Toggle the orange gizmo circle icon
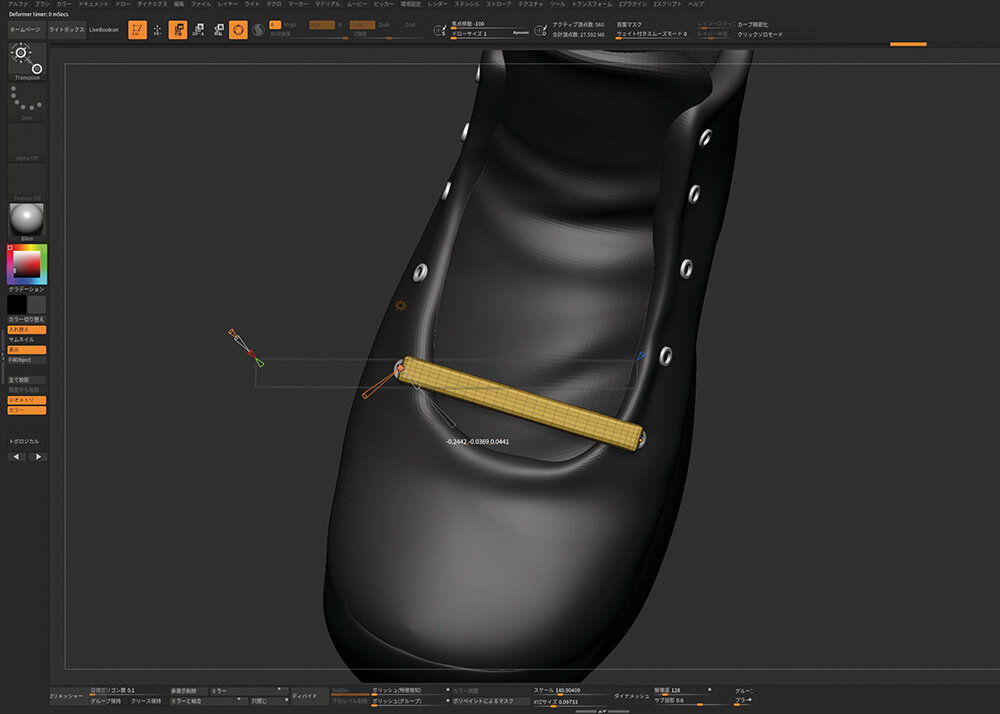 pyautogui.click(x=238, y=30)
